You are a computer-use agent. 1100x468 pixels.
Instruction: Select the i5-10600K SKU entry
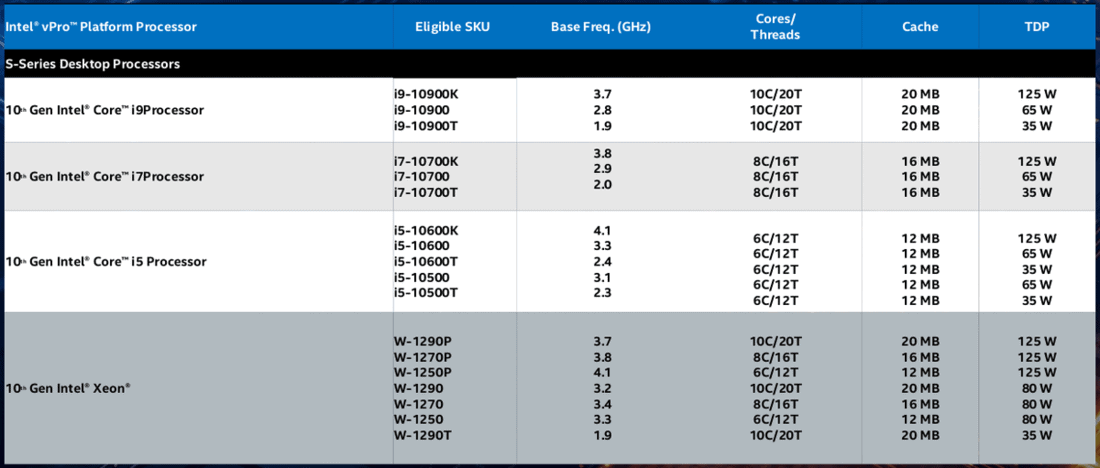point(426,229)
